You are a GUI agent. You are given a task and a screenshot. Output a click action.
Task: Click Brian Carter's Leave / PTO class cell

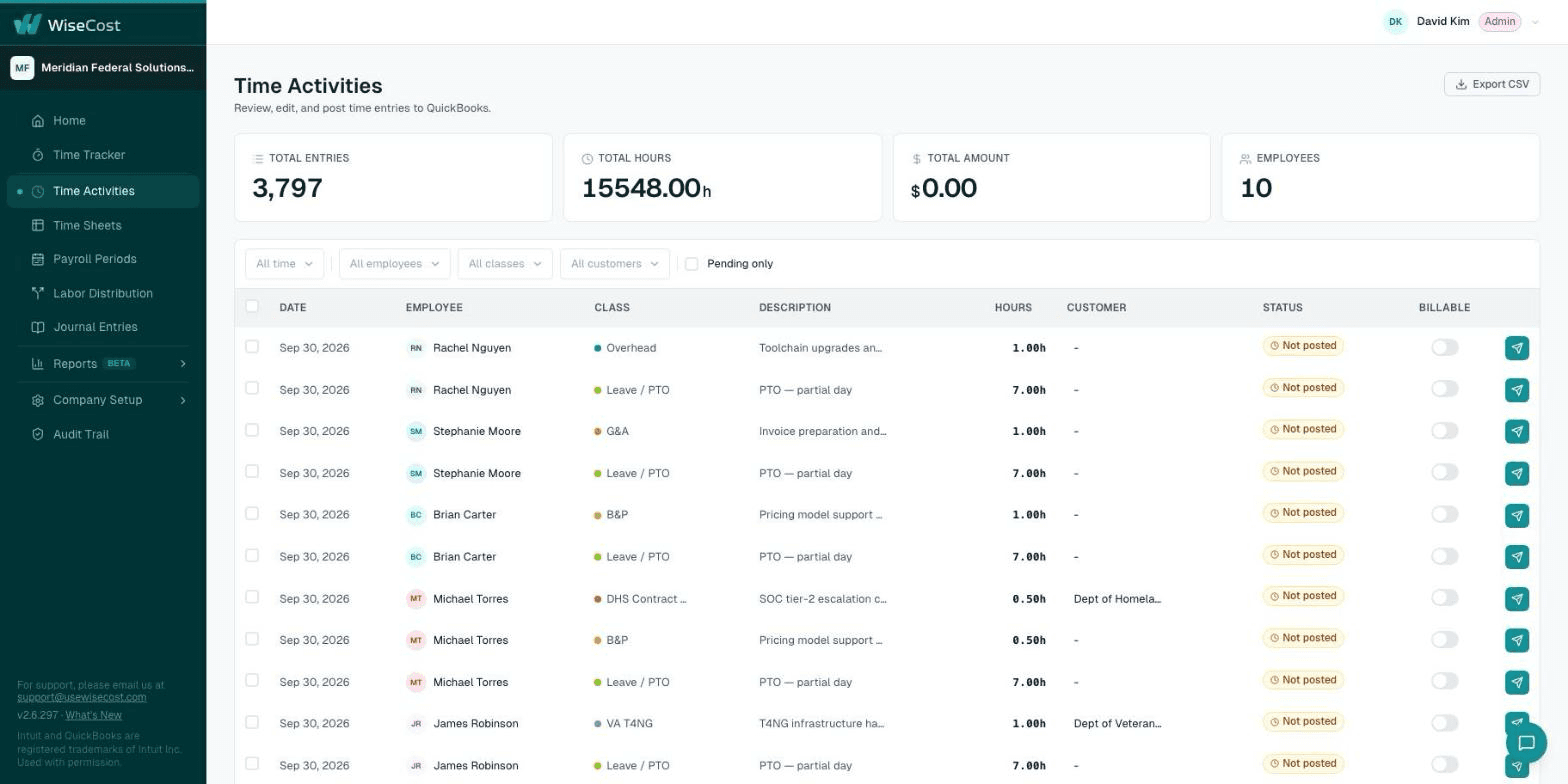click(632, 557)
